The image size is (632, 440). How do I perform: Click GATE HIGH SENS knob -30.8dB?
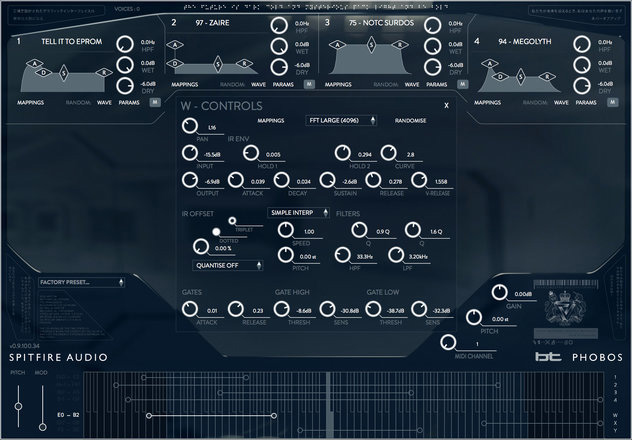click(x=327, y=309)
